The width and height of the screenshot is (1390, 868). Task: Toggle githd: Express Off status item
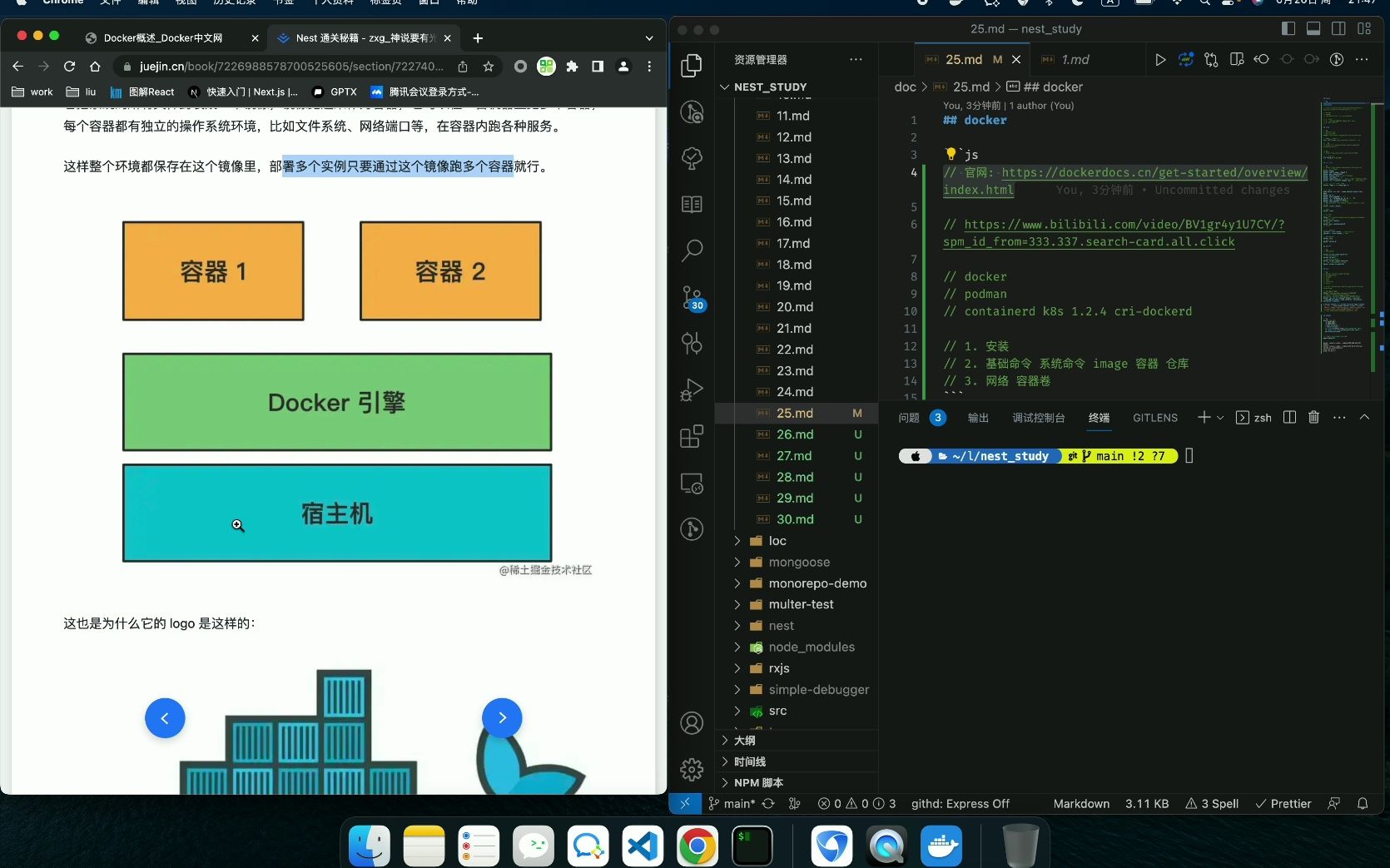[x=960, y=803]
